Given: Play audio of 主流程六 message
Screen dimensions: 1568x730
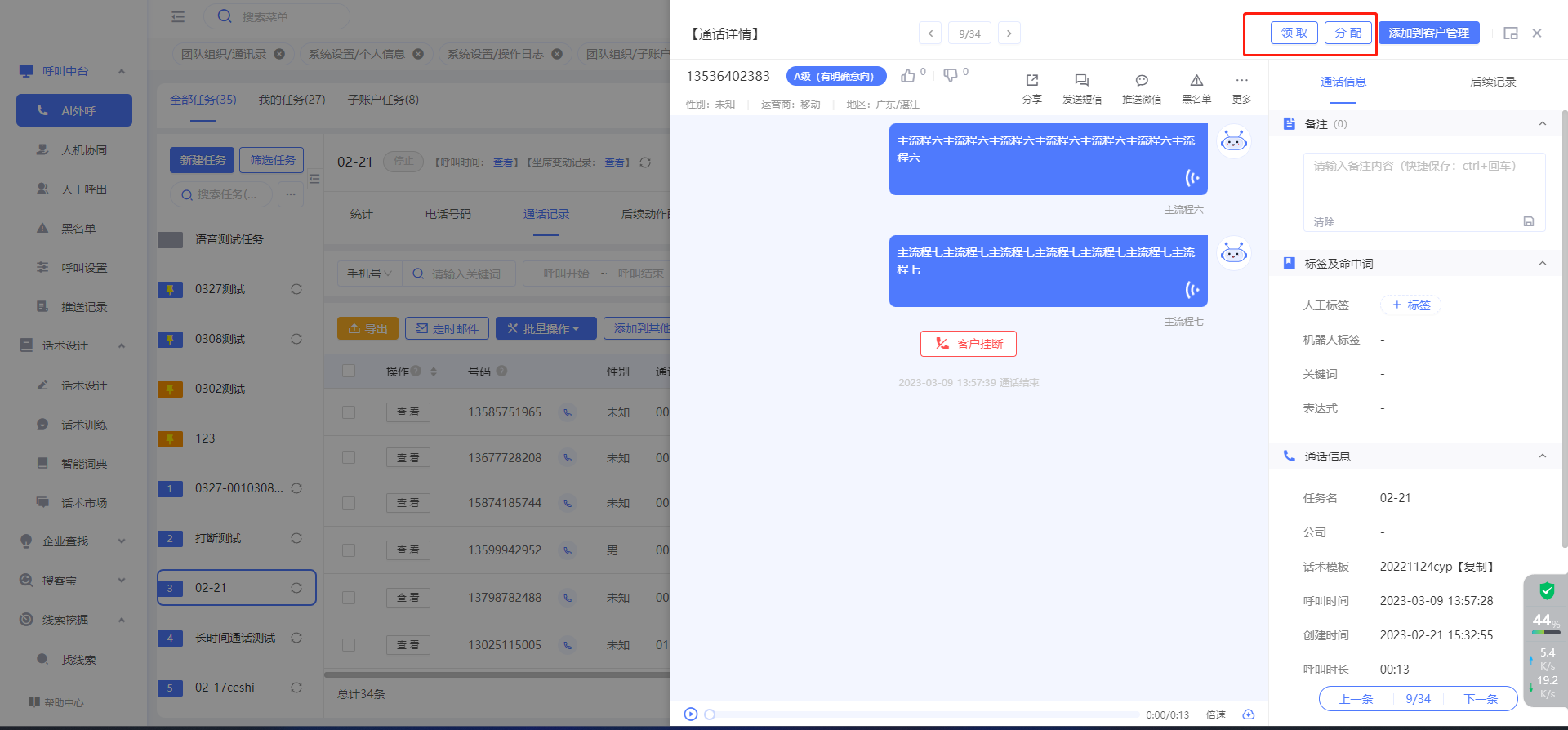Looking at the screenshot, I should pyautogui.click(x=1193, y=178).
